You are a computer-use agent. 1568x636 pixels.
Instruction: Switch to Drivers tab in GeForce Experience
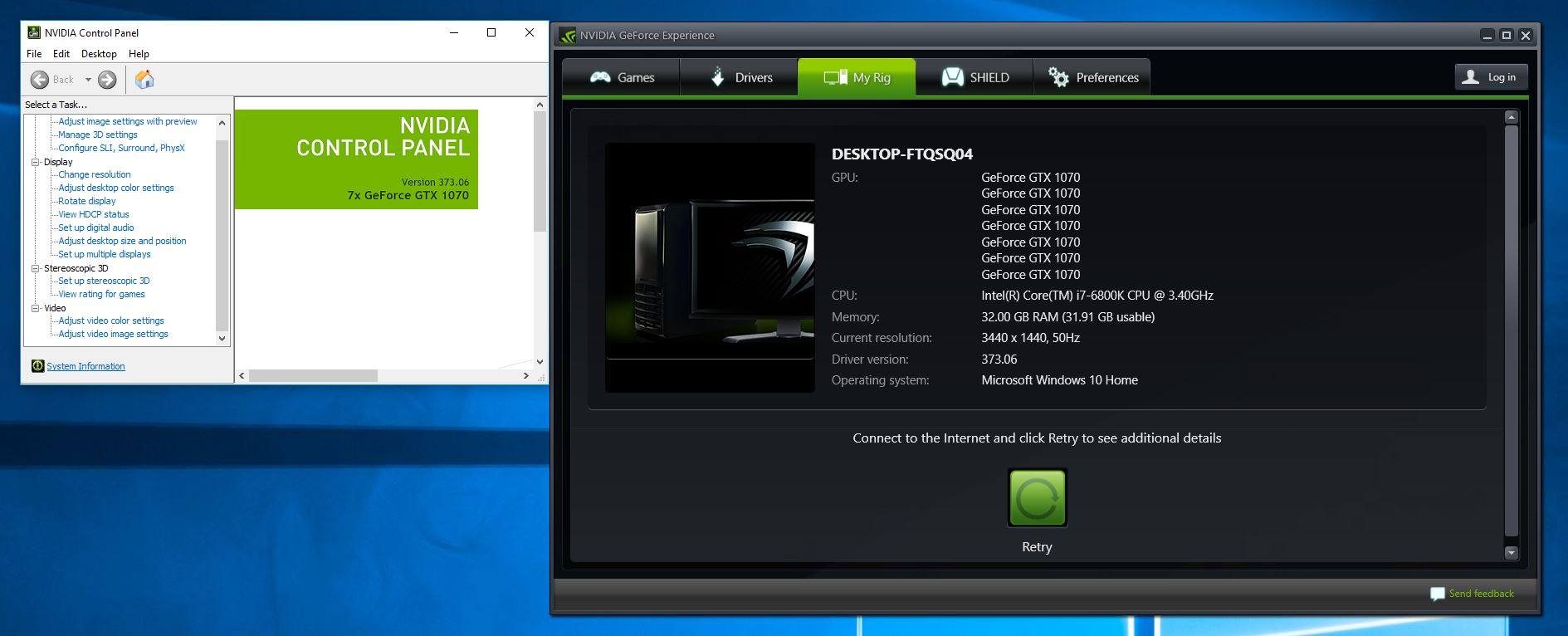[740, 77]
